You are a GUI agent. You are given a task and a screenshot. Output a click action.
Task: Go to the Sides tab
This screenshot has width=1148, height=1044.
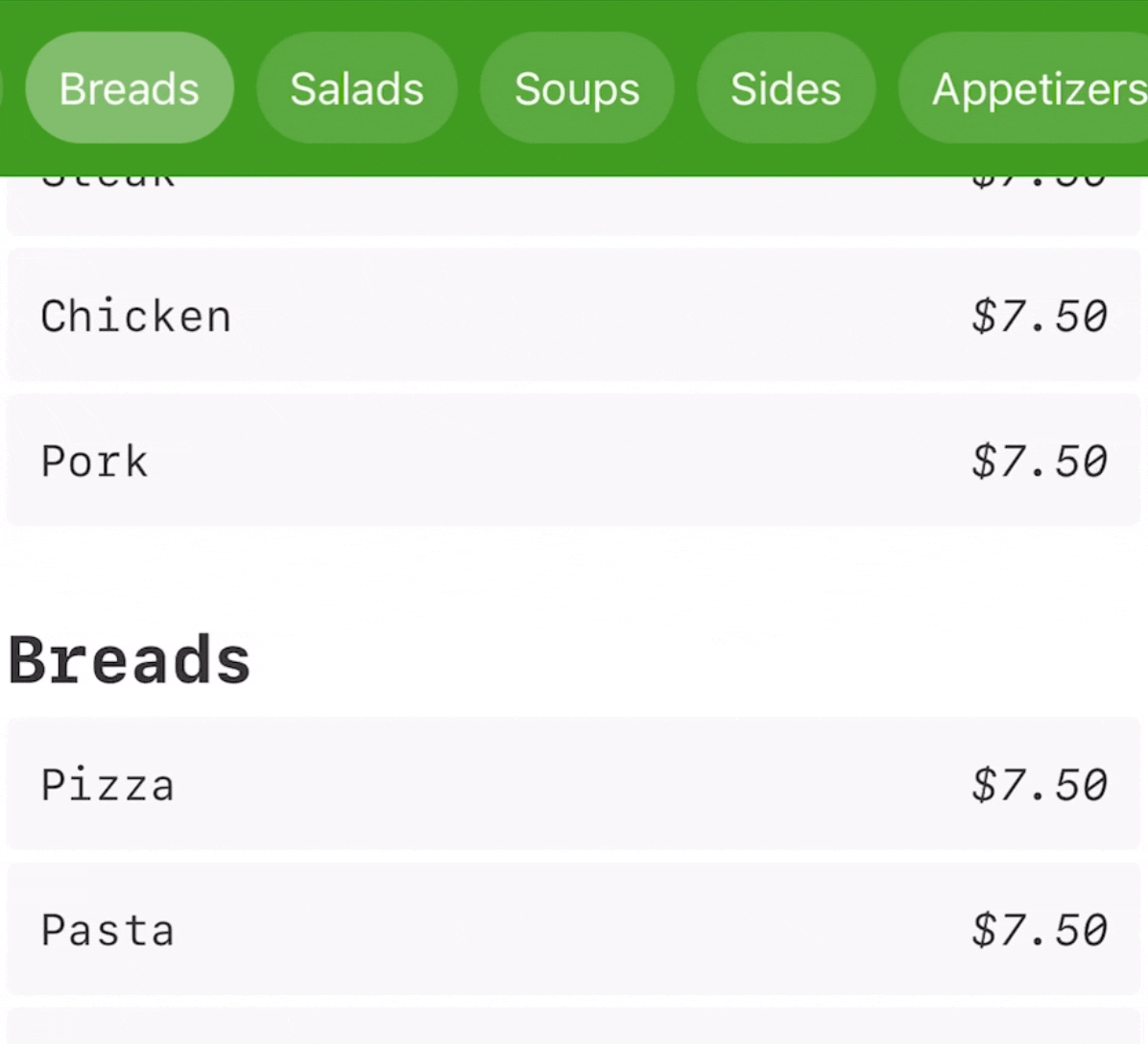pos(785,88)
